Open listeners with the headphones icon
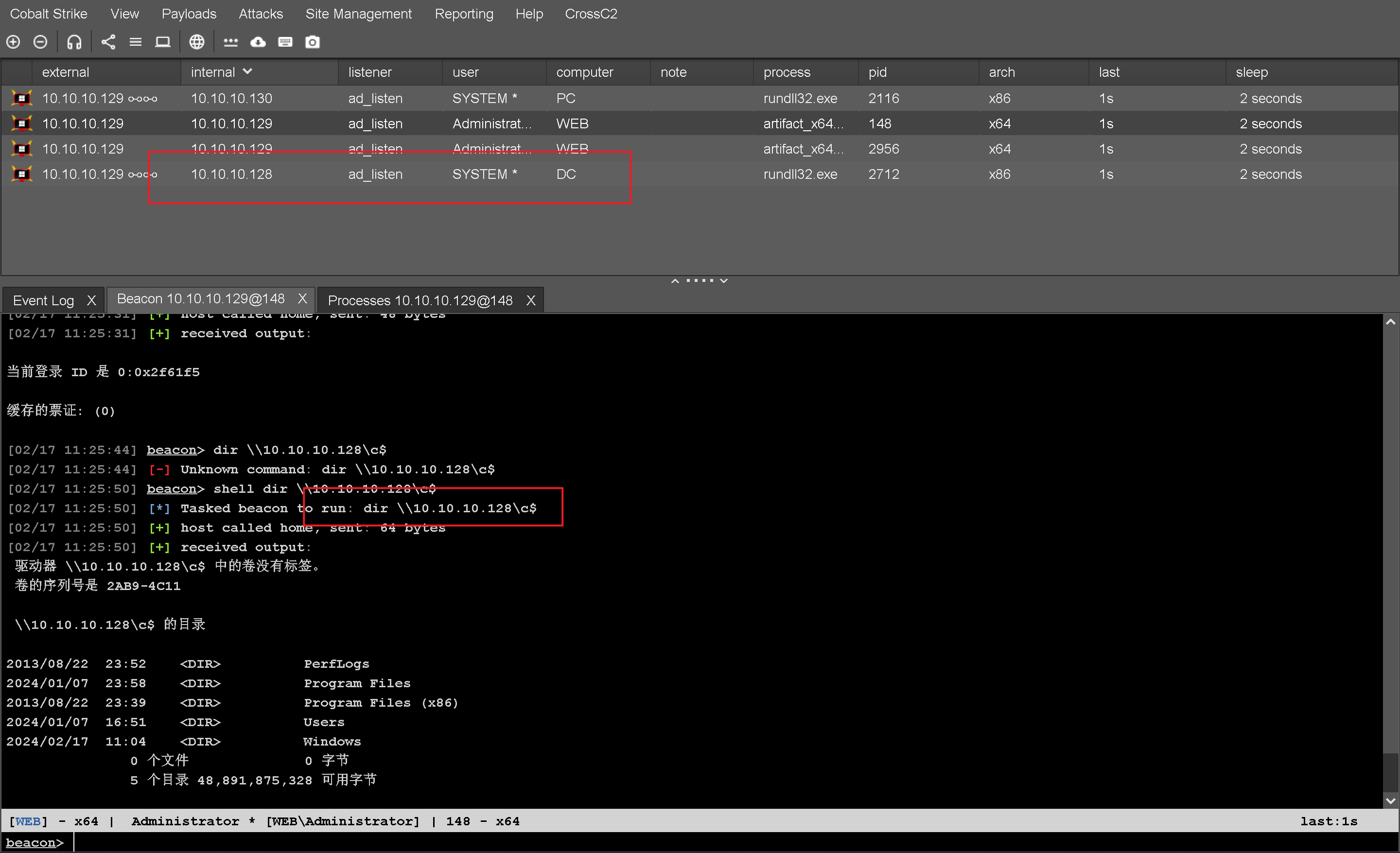Image resolution: width=1400 pixels, height=853 pixels. coord(74,42)
